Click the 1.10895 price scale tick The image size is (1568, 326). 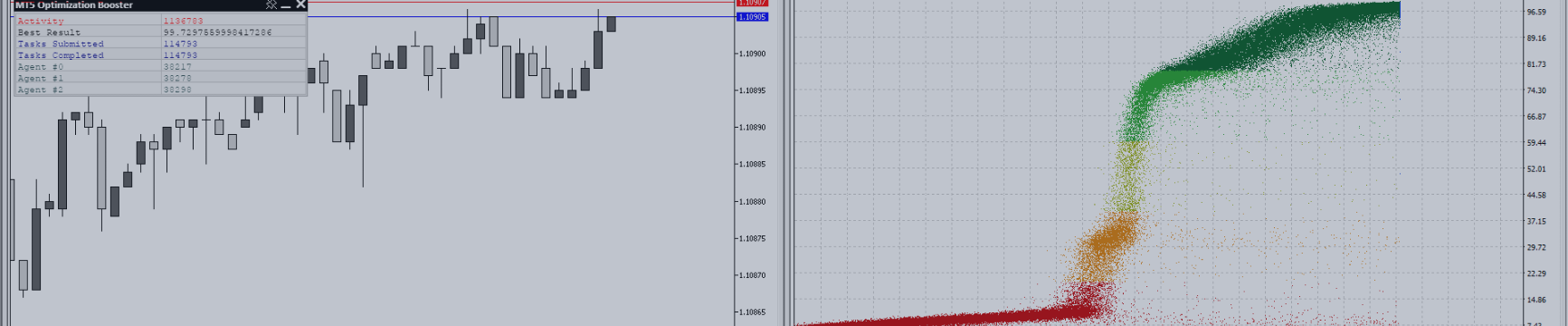tap(753, 91)
